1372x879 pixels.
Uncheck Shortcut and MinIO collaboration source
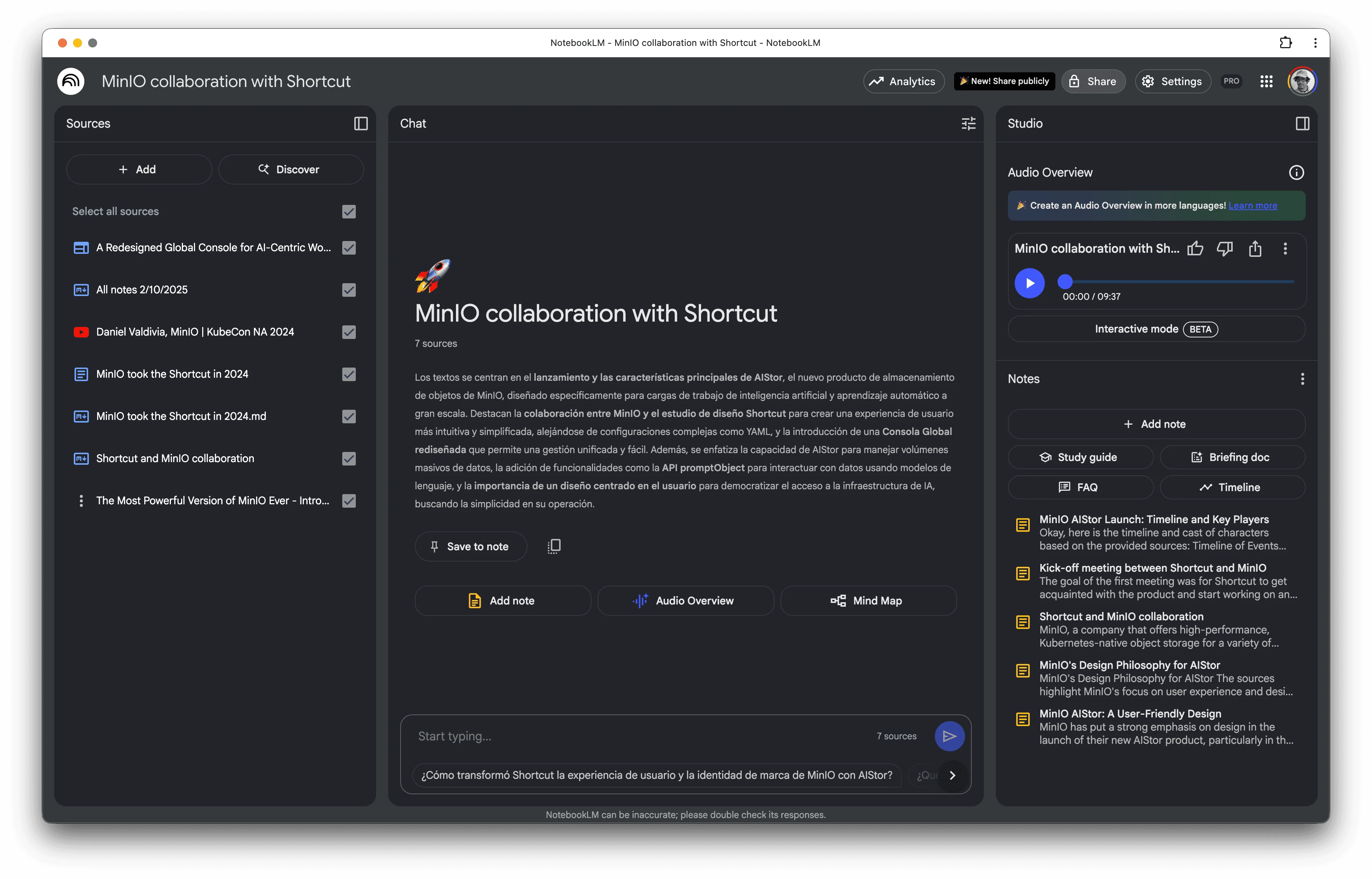coord(349,459)
